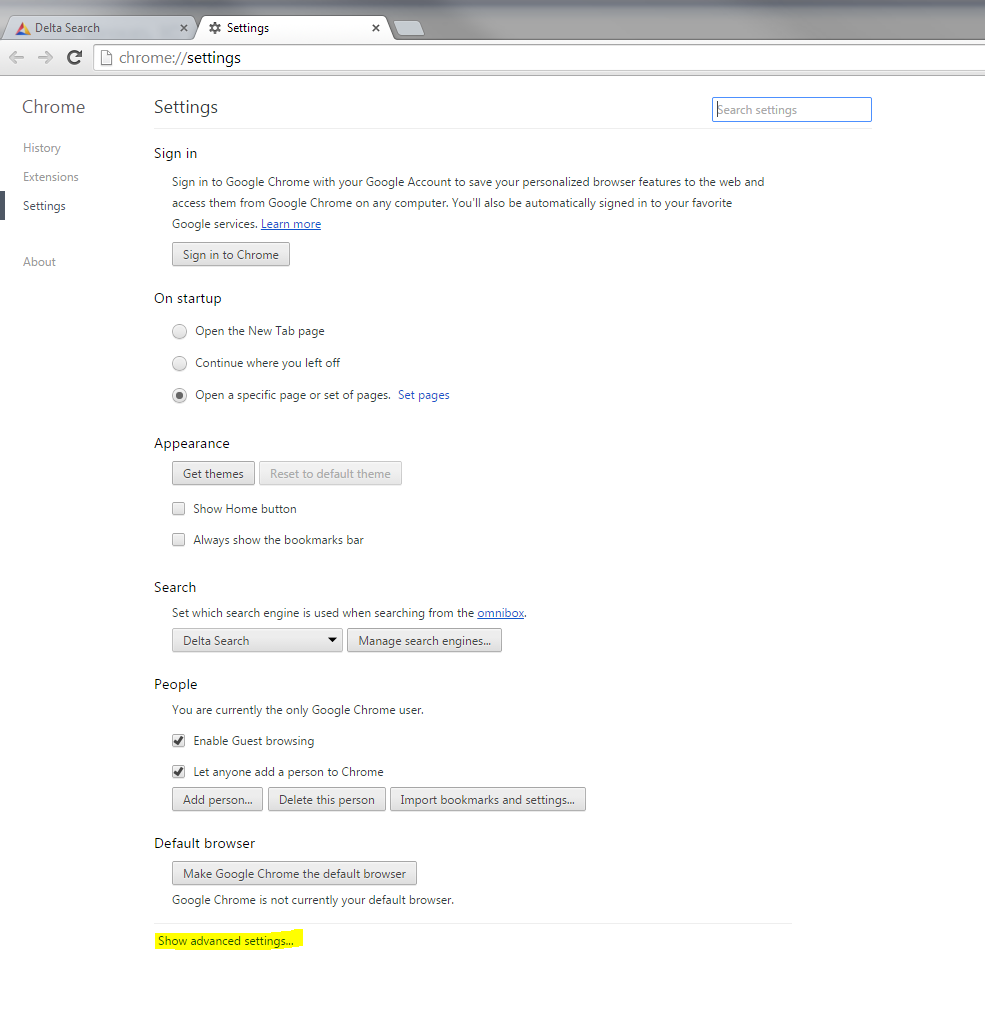Close the Delta Search tab
Viewport: 985px width, 1017px height.
pyautogui.click(x=184, y=28)
